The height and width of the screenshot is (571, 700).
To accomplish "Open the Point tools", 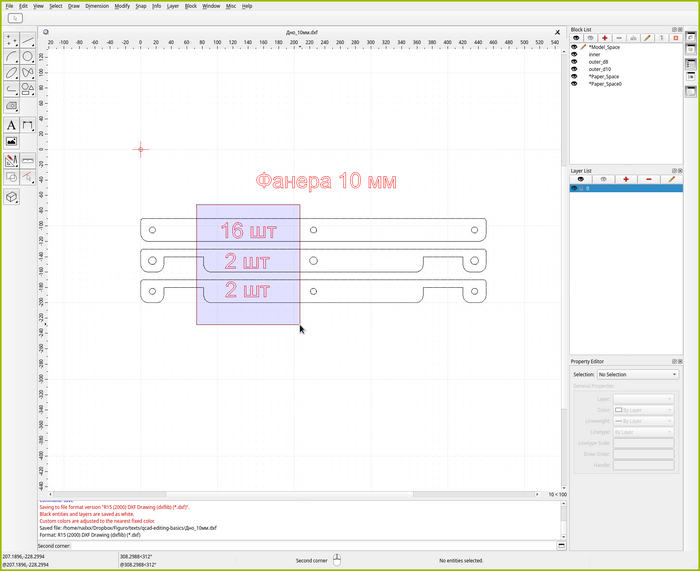I will tap(11, 40).
